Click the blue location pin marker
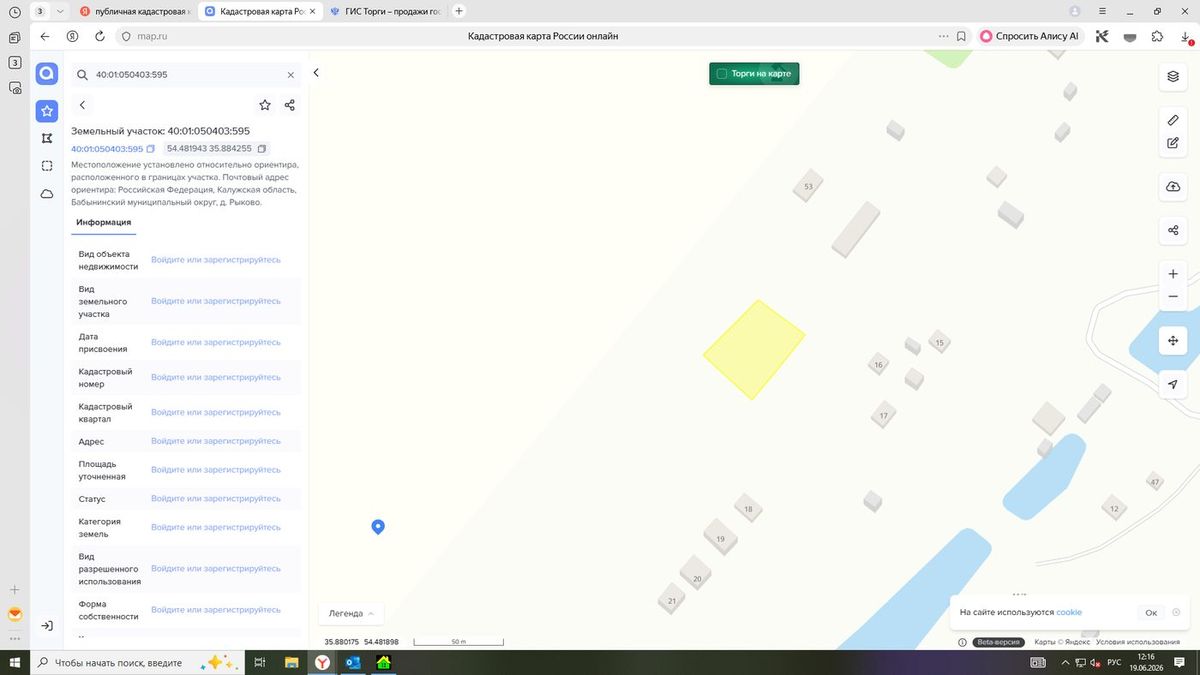This screenshot has height=675, width=1200. (x=378, y=526)
